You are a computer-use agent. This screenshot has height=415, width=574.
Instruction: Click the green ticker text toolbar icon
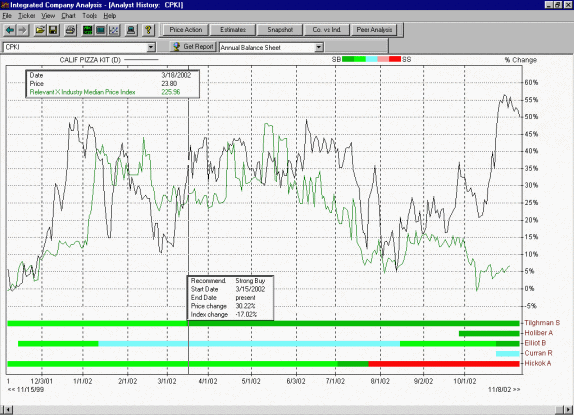(x=87, y=30)
